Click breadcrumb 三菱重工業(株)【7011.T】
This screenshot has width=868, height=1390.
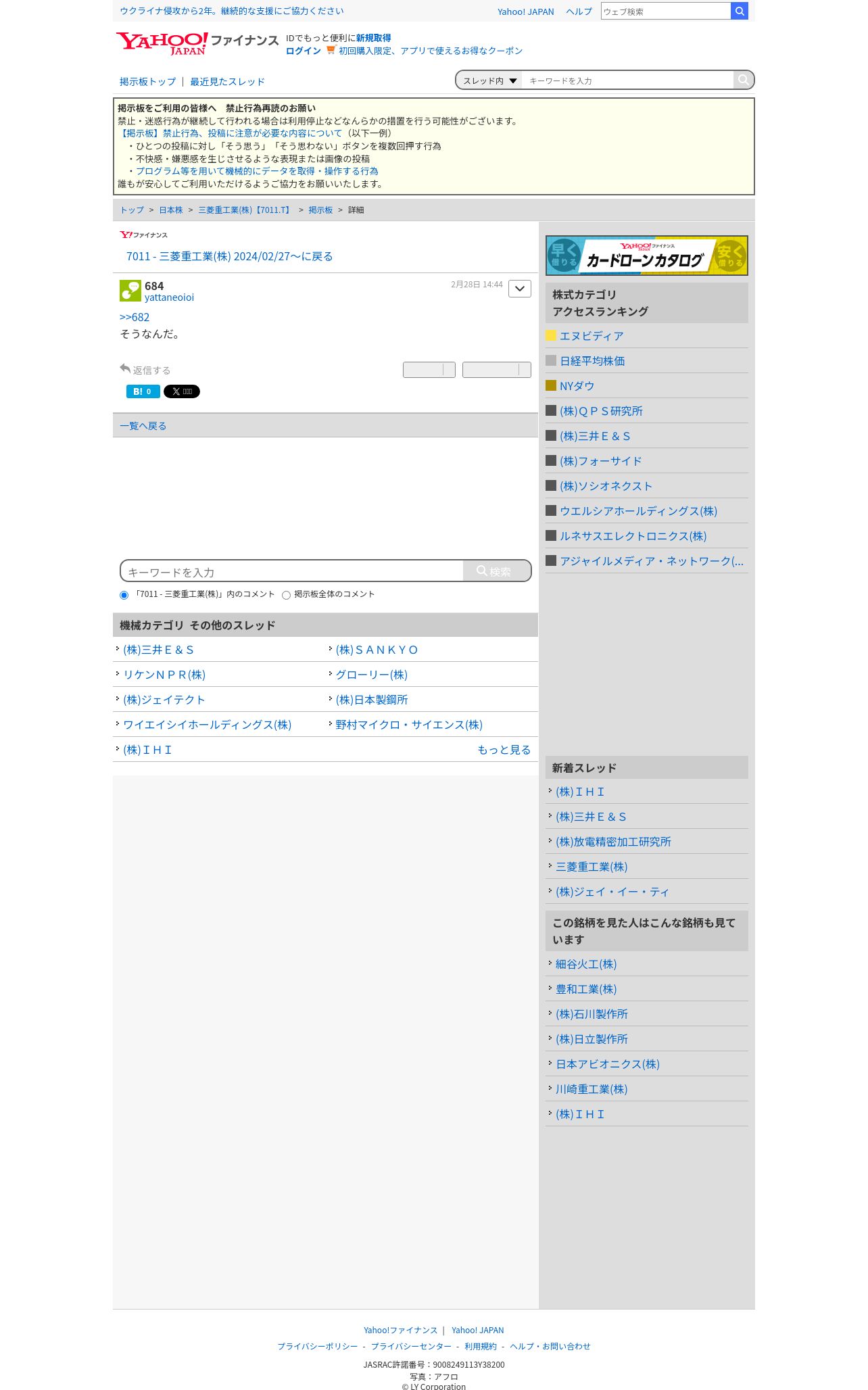245,210
